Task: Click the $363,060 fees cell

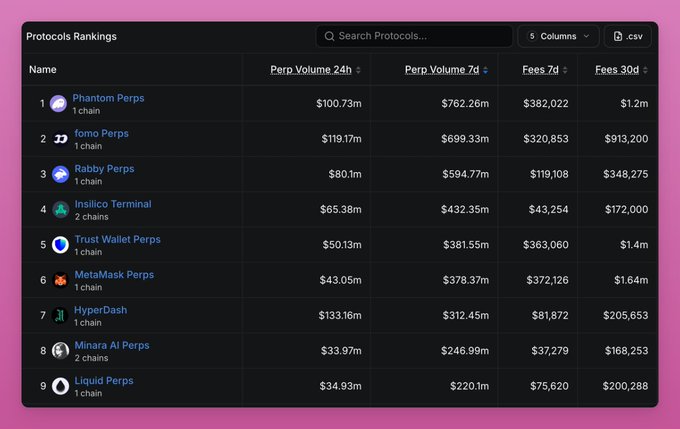Action: click(x=546, y=245)
